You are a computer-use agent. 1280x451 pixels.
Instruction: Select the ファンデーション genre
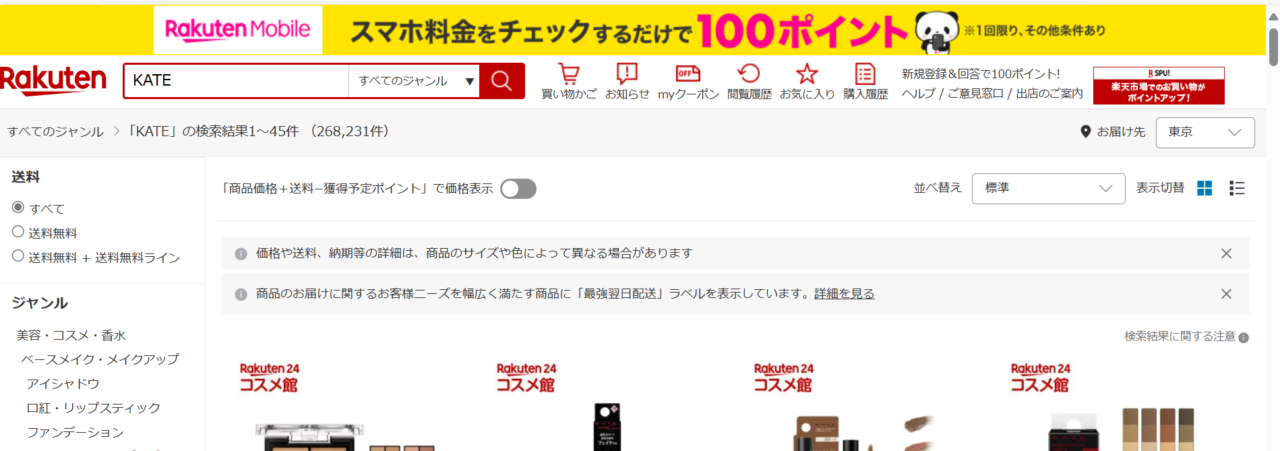click(75, 432)
